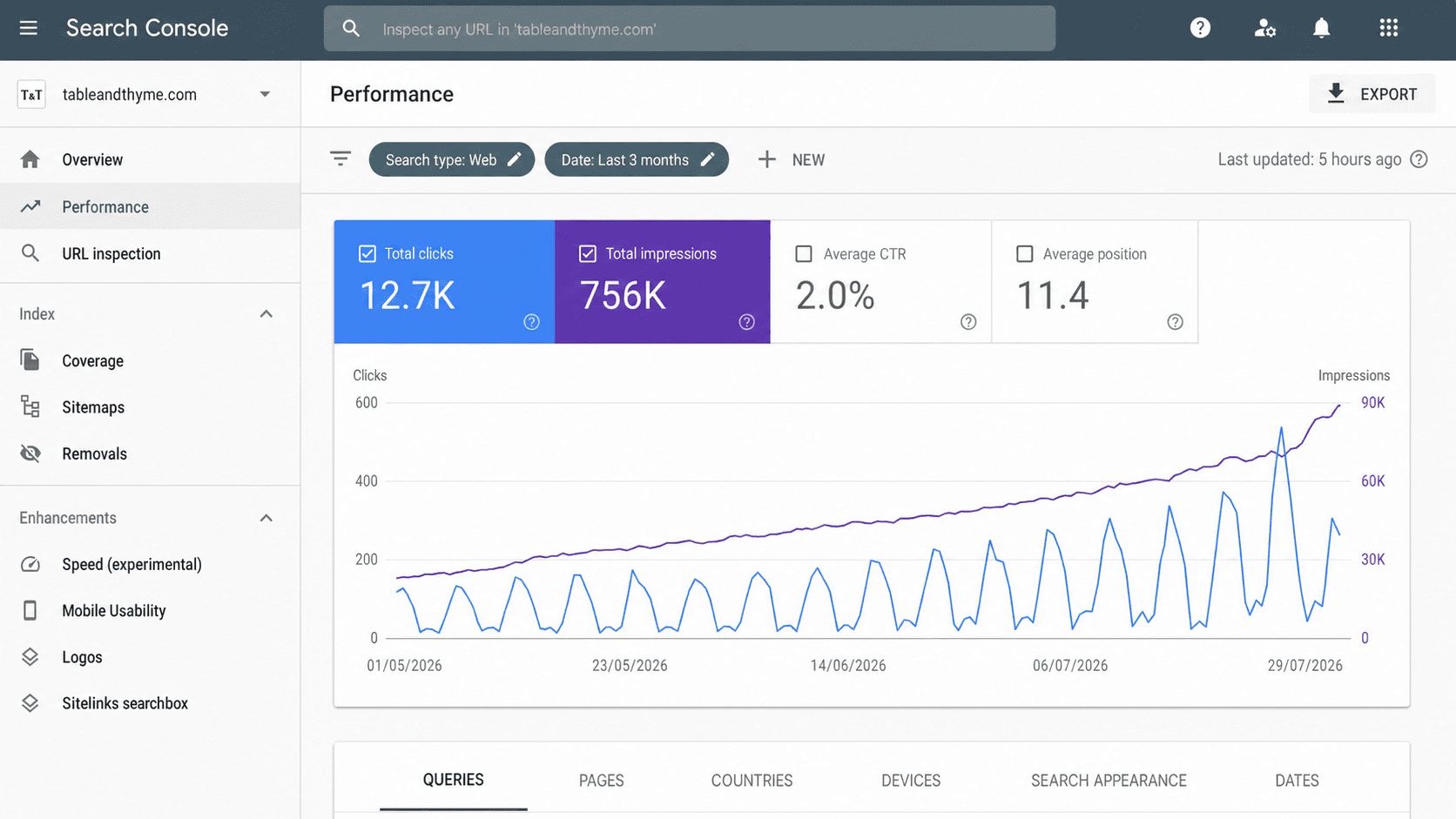
Task: Export the performance report
Action: 1372,94
